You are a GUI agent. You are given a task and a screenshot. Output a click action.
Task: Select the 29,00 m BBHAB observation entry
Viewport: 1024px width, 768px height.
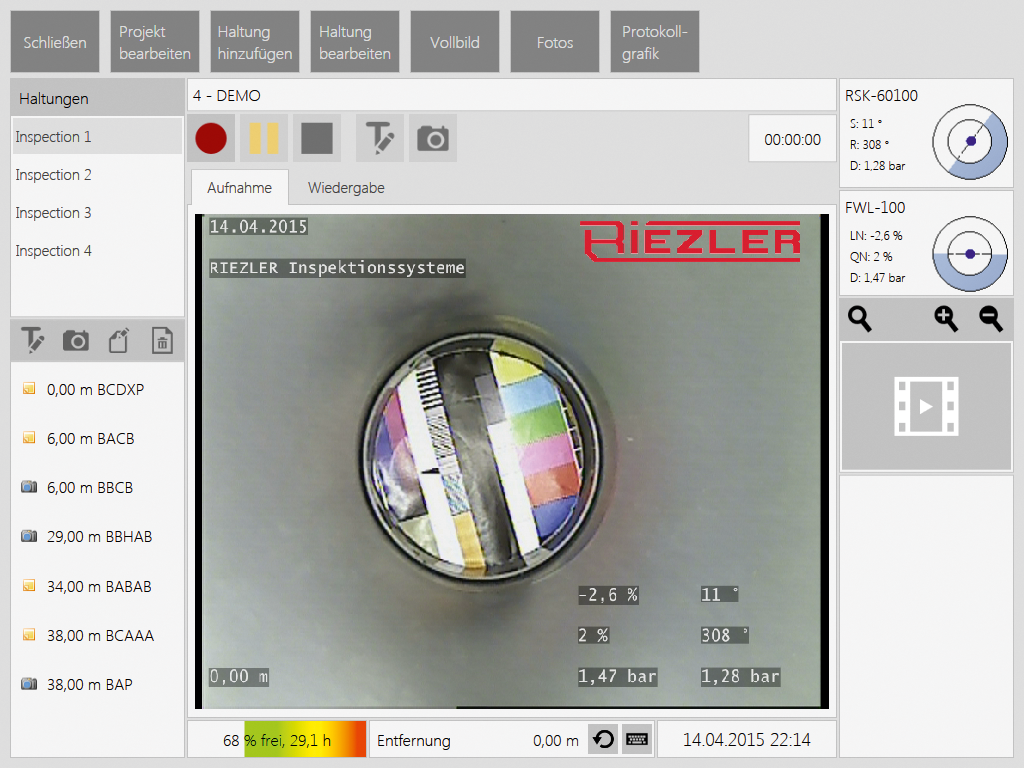pyautogui.click(x=99, y=537)
